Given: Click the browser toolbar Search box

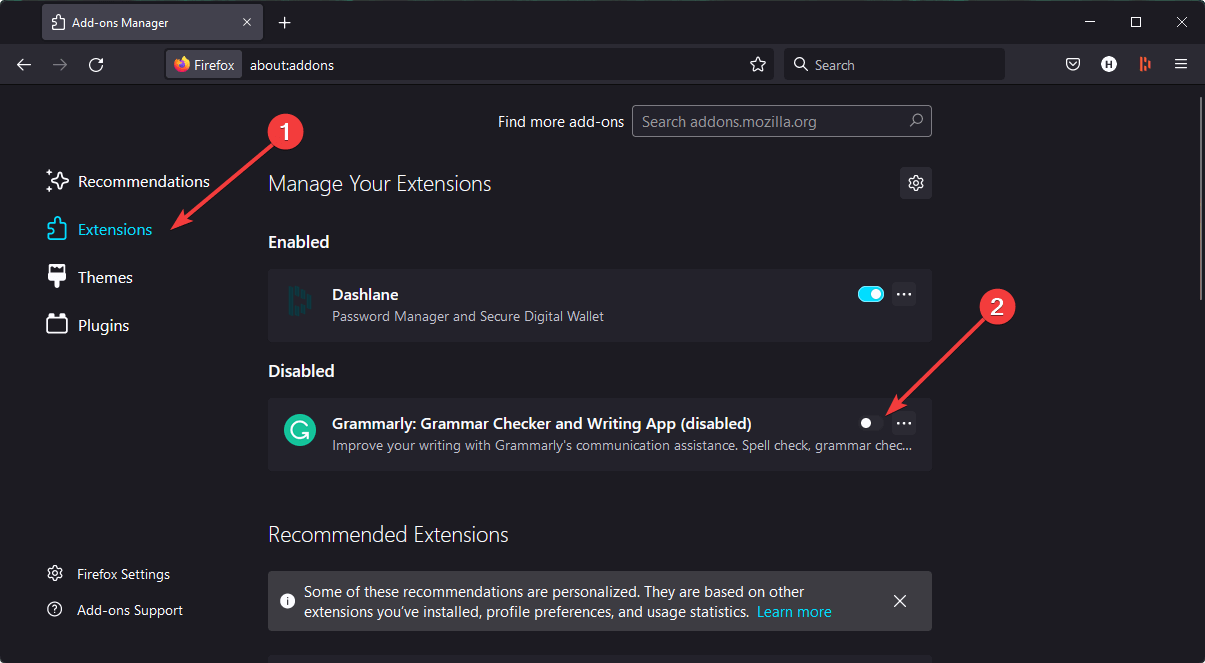Looking at the screenshot, I should tap(894, 65).
